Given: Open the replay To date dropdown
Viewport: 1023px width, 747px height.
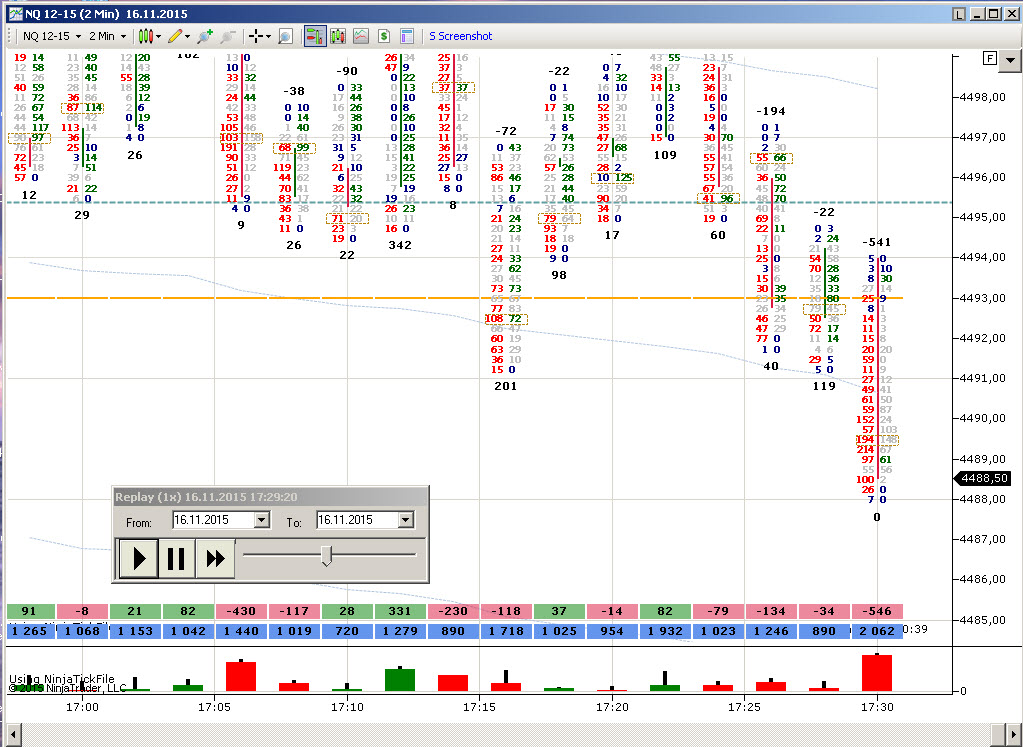Looking at the screenshot, I should (406, 520).
